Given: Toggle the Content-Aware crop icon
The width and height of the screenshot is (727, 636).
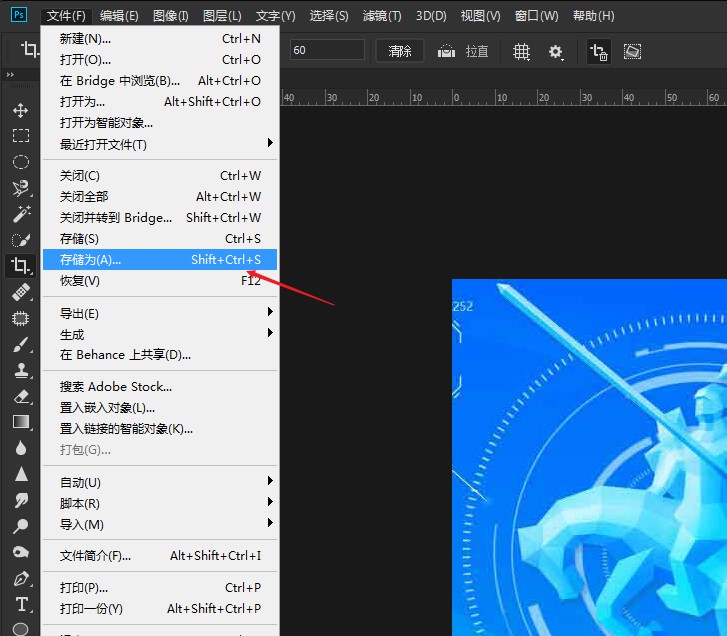Looking at the screenshot, I should click(x=632, y=51).
